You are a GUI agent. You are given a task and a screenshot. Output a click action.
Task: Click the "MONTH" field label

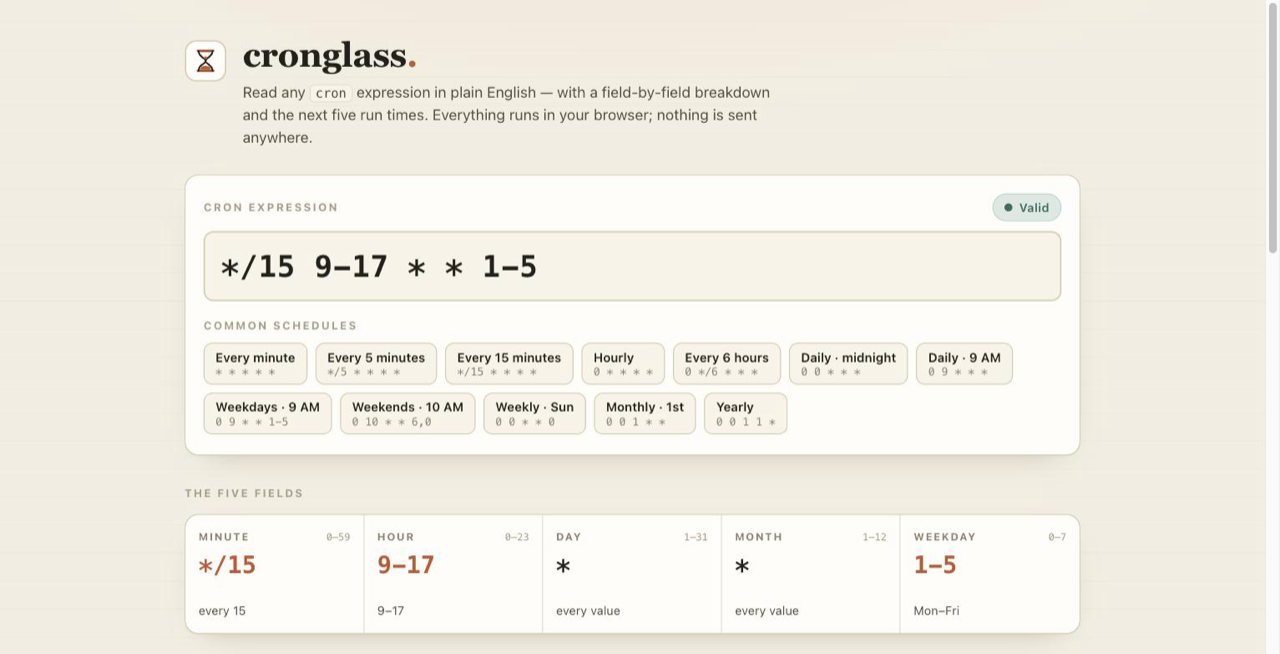[759, 537]
